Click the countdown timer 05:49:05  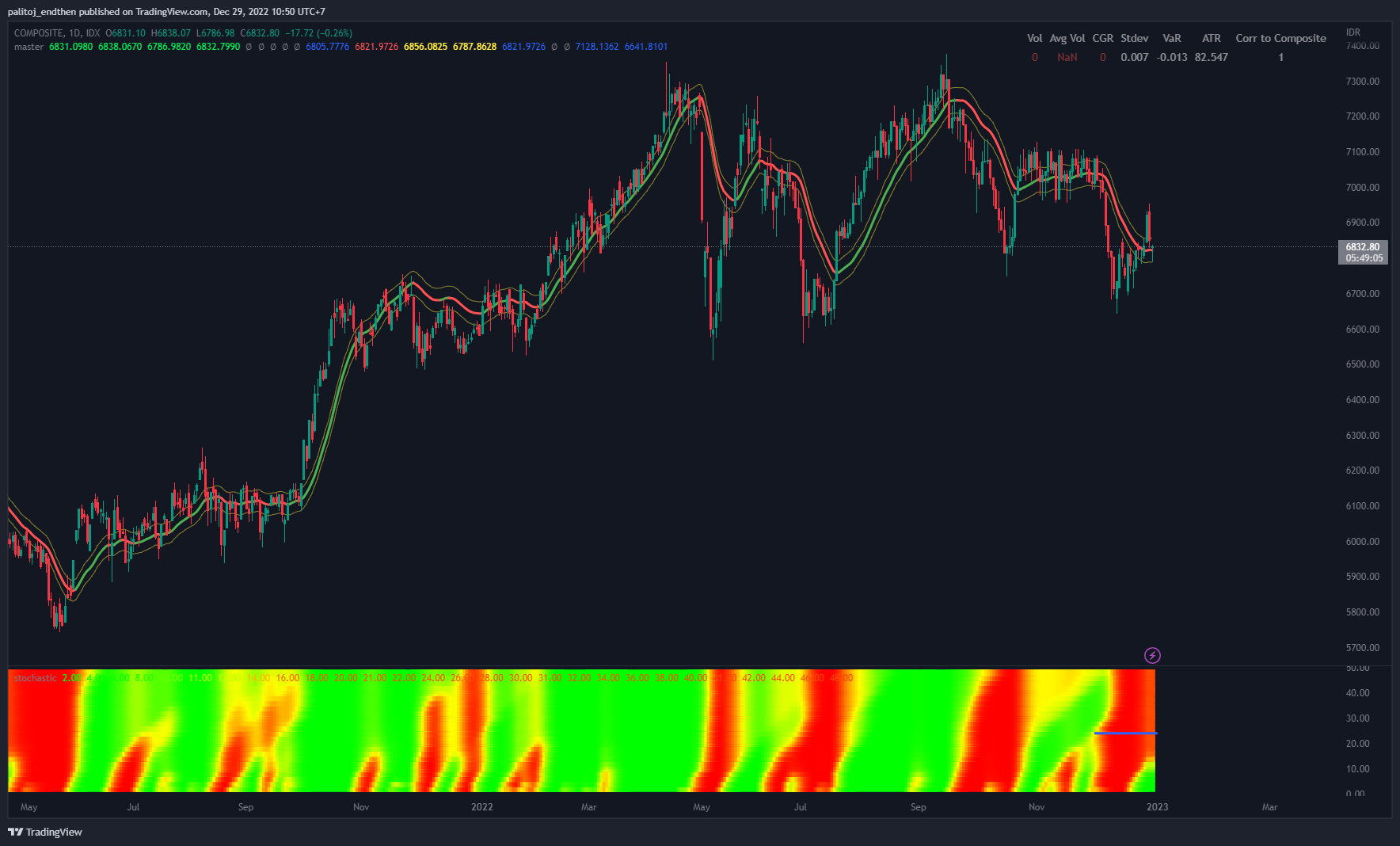coord(1364,258)
